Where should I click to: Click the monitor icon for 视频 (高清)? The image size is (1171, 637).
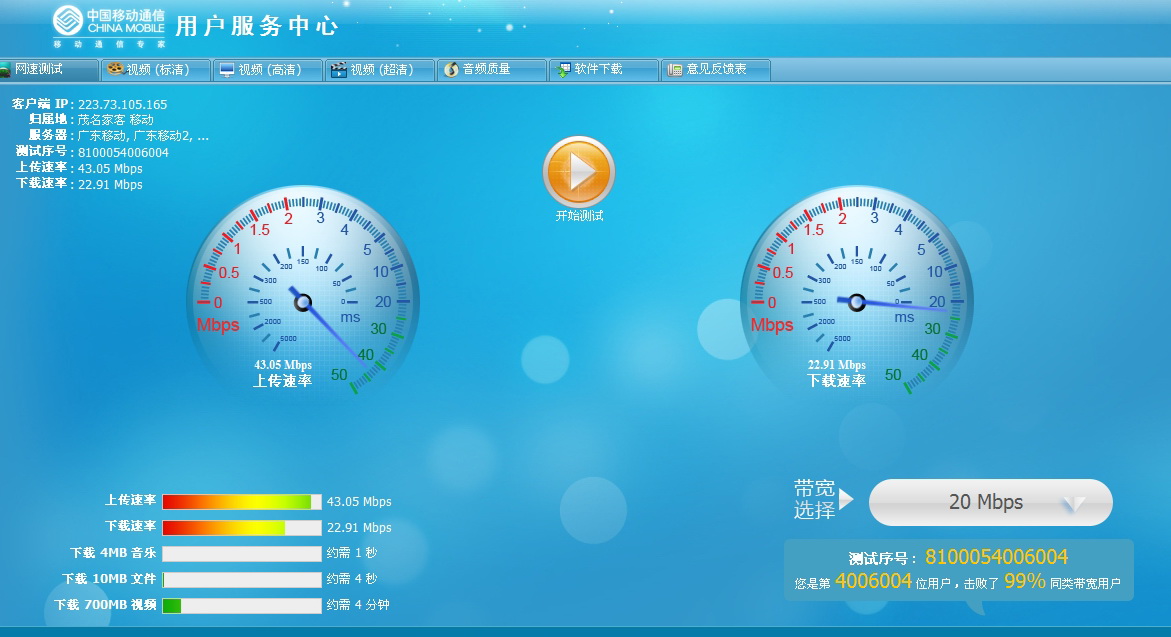click(x=227, y=70)
